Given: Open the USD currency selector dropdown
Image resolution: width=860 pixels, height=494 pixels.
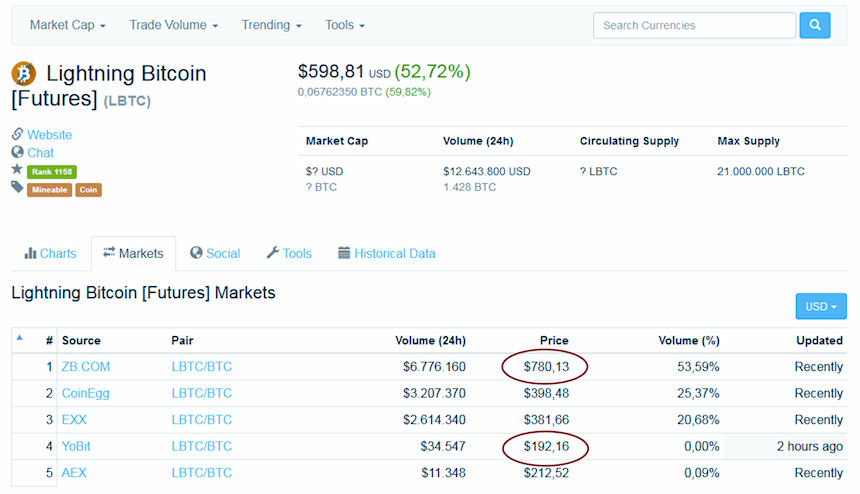Looking at the screenshot, I should (821, 306).
